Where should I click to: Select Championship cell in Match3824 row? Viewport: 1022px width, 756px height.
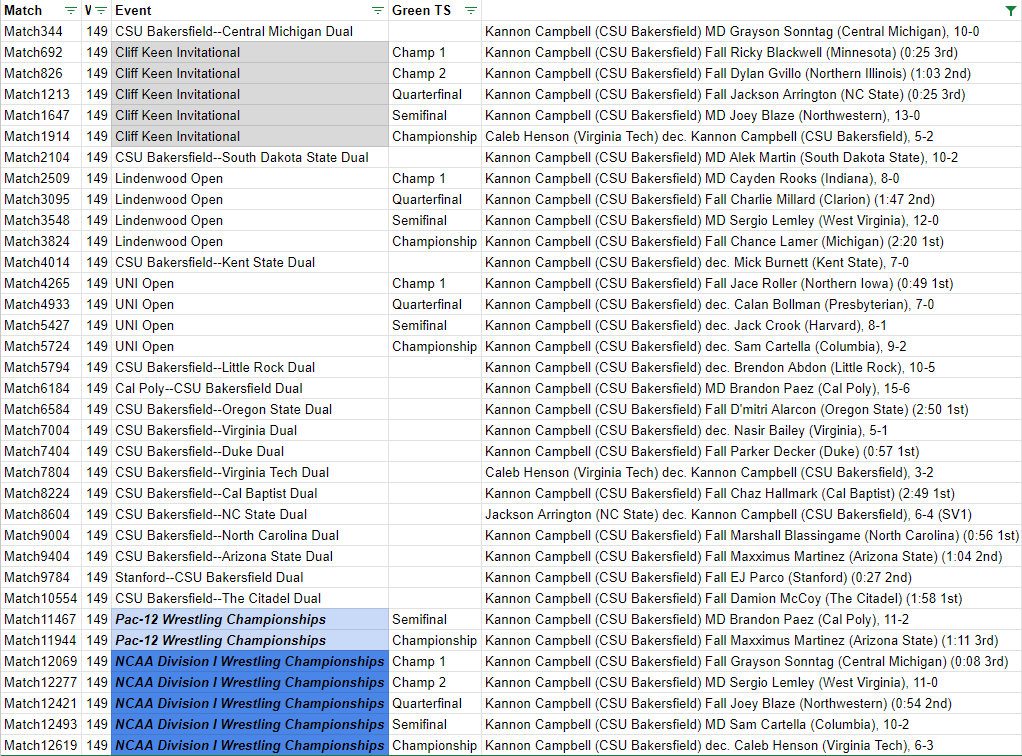click(435, 241)
